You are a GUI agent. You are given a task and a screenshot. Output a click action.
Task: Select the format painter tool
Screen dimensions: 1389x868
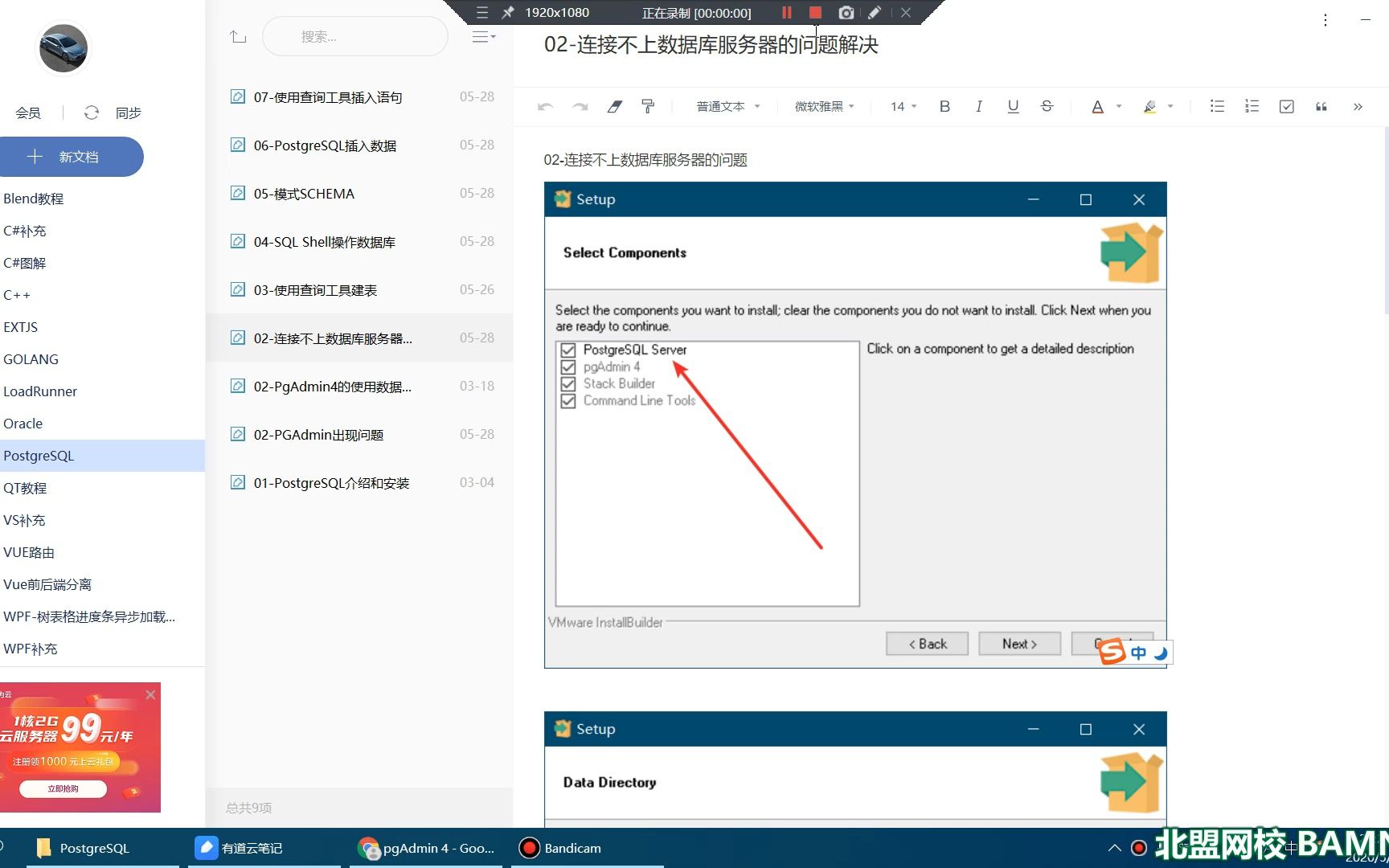(x=648, y=106)
